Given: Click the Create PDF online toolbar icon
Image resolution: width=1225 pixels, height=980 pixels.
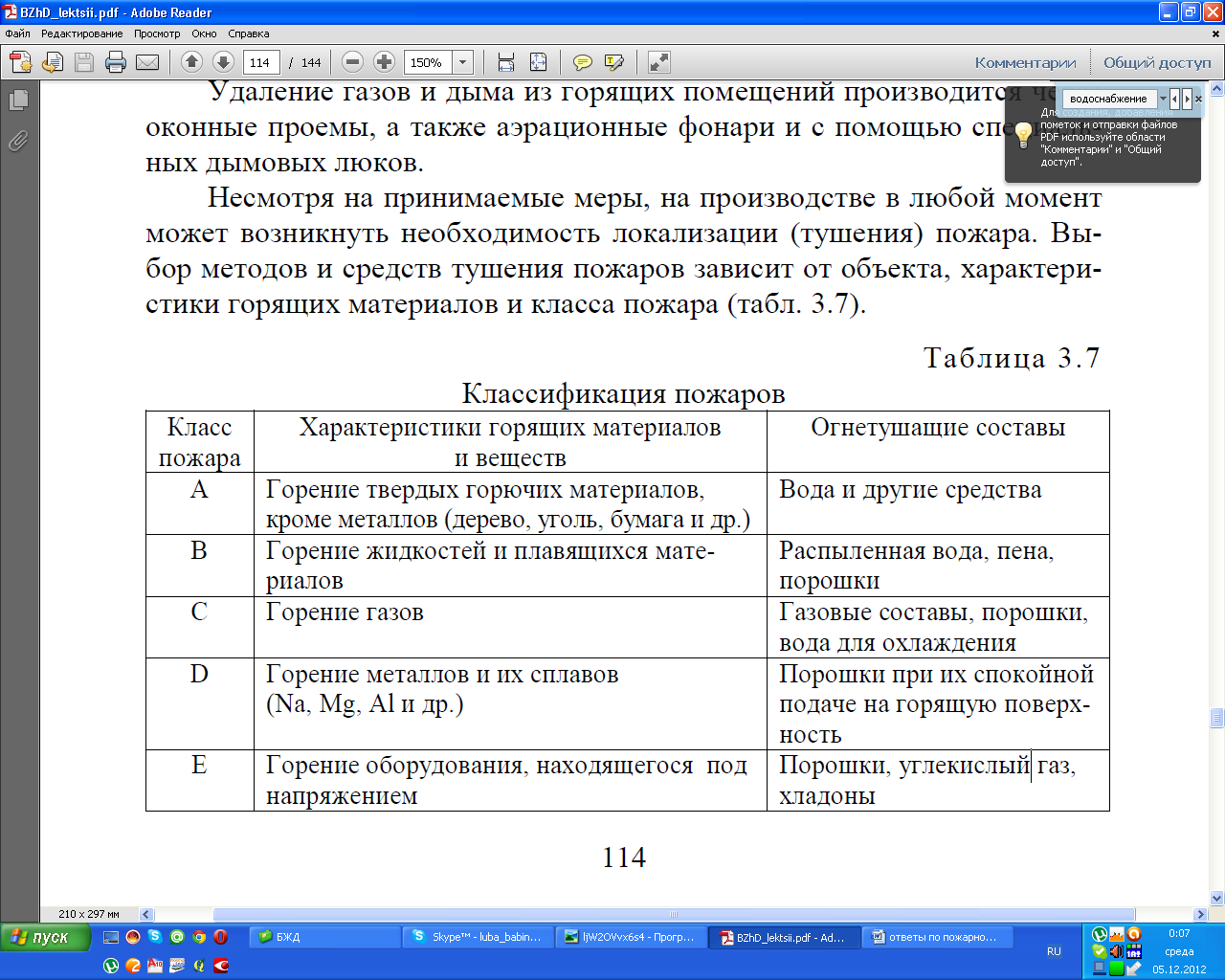Looking at the screenshot, I should click(x=20, y=62).
